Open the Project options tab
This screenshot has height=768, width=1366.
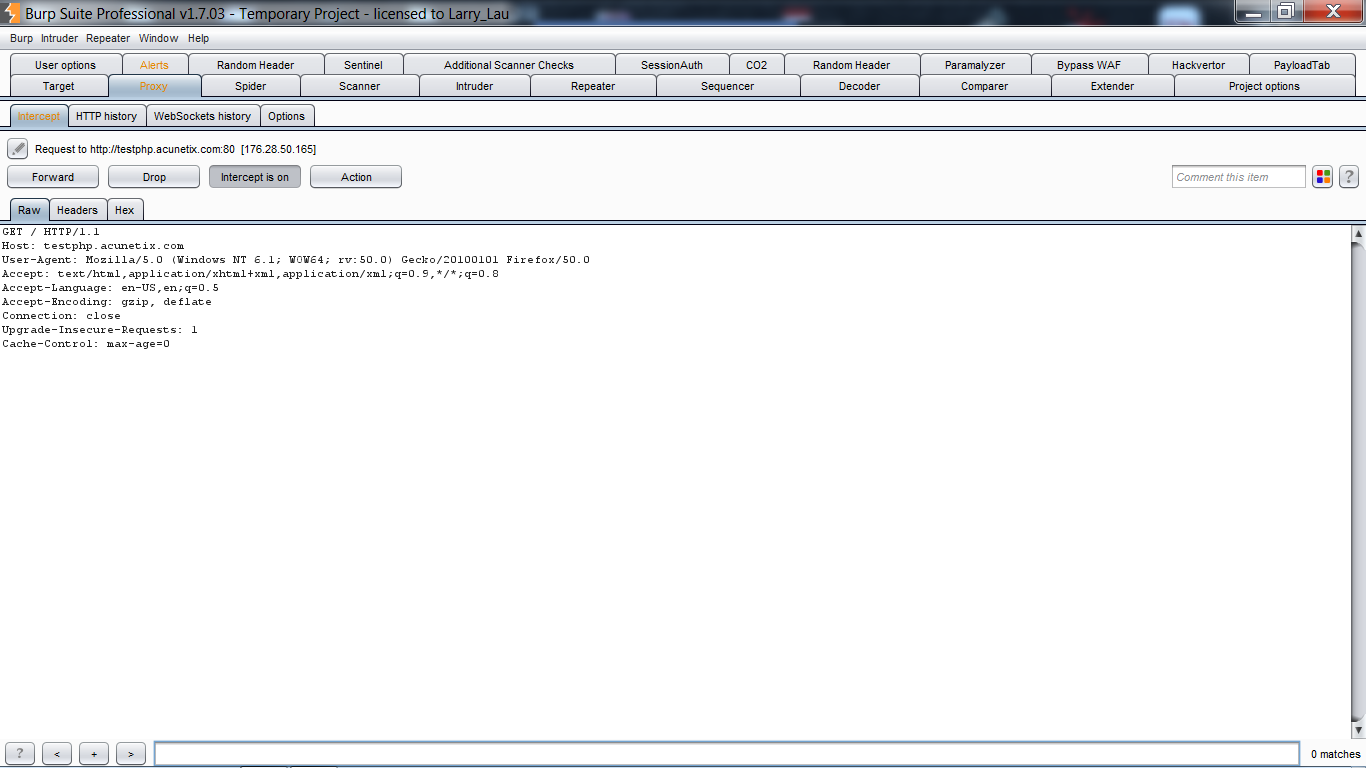[x=1264, y=86]
